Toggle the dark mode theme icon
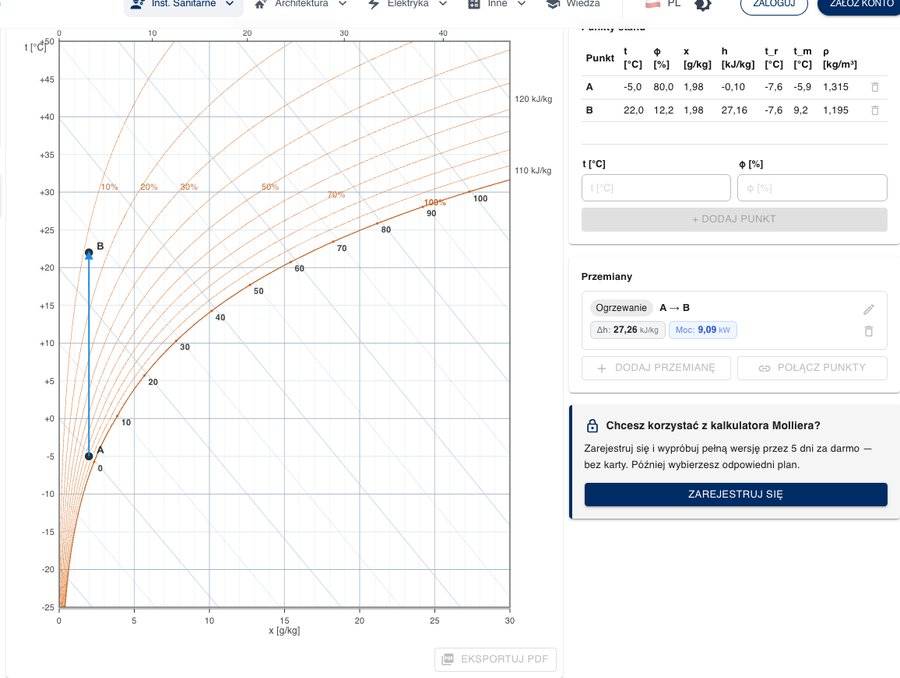 [703, 4]
